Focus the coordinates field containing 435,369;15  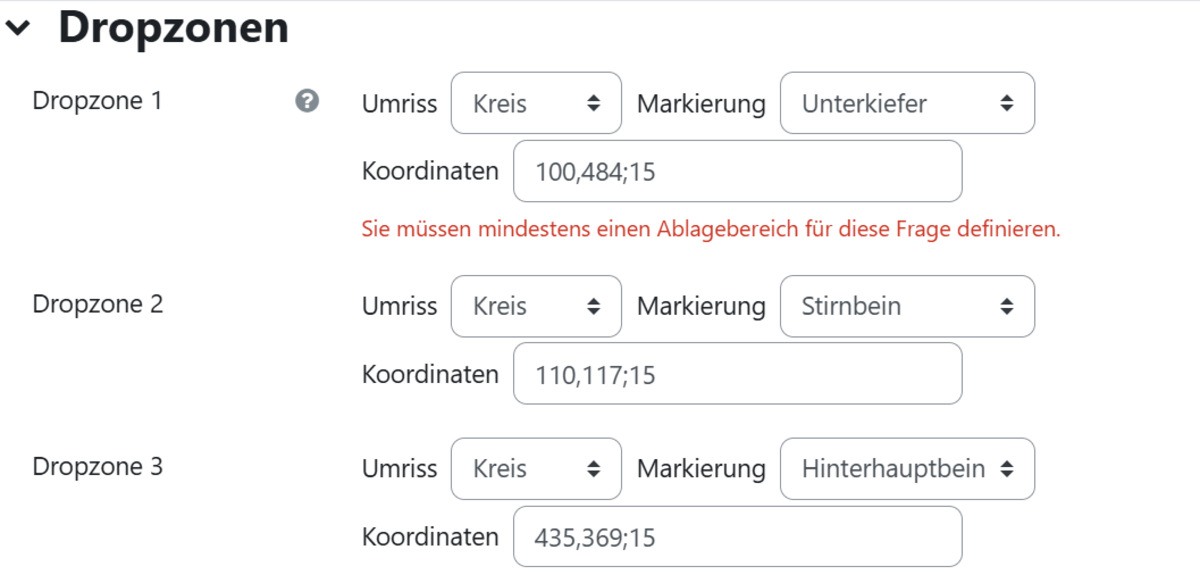pos(737,537)
